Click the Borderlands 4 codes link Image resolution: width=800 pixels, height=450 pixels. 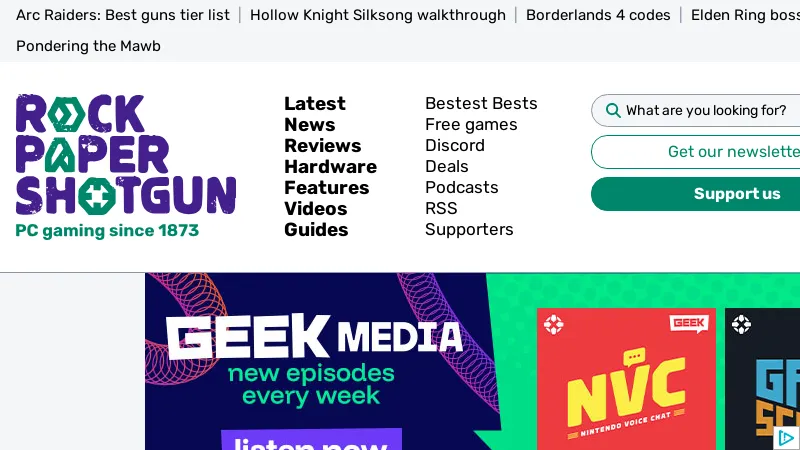[598, 15]
